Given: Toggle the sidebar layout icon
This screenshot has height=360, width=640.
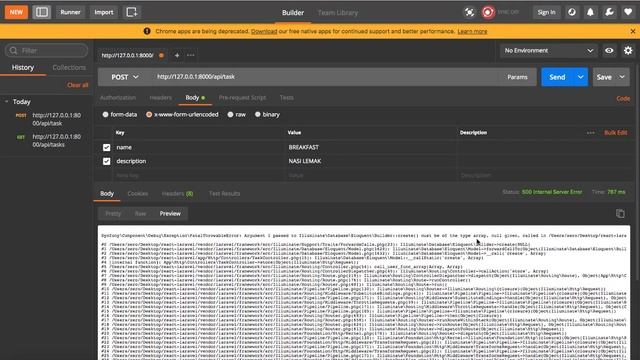Looking at the screenshot, I should click(x=42, y=12).
